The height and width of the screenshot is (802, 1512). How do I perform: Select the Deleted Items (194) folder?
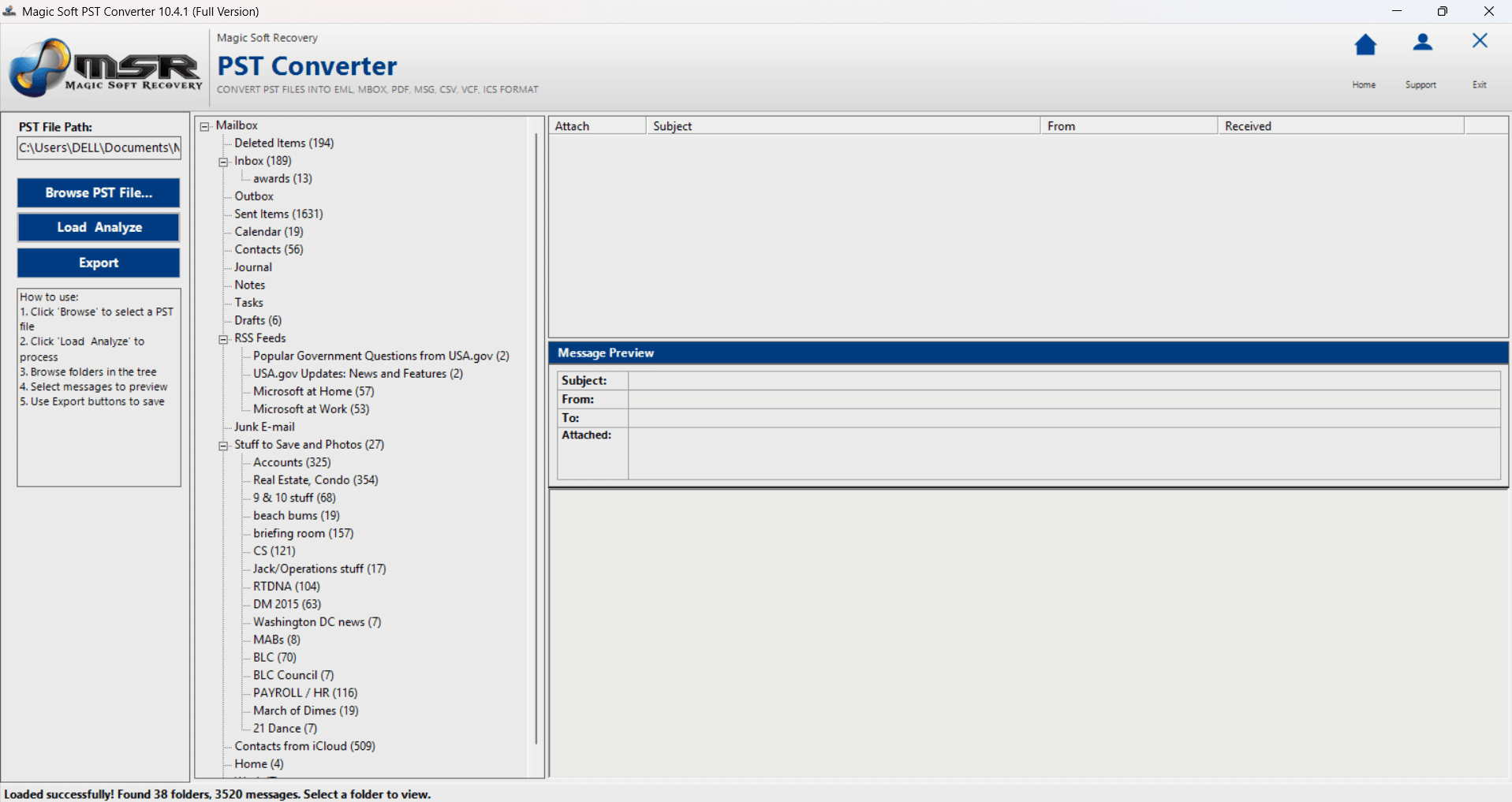(284, 143)
